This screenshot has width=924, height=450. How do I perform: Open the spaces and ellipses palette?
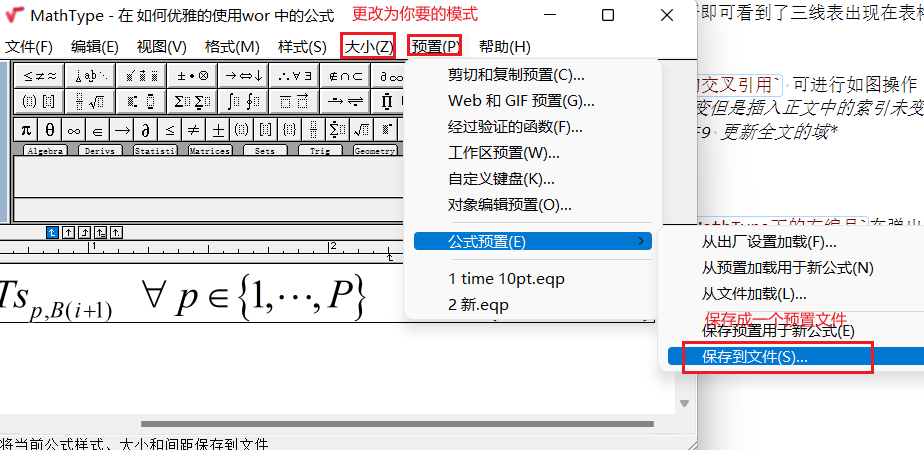(90, 75)
